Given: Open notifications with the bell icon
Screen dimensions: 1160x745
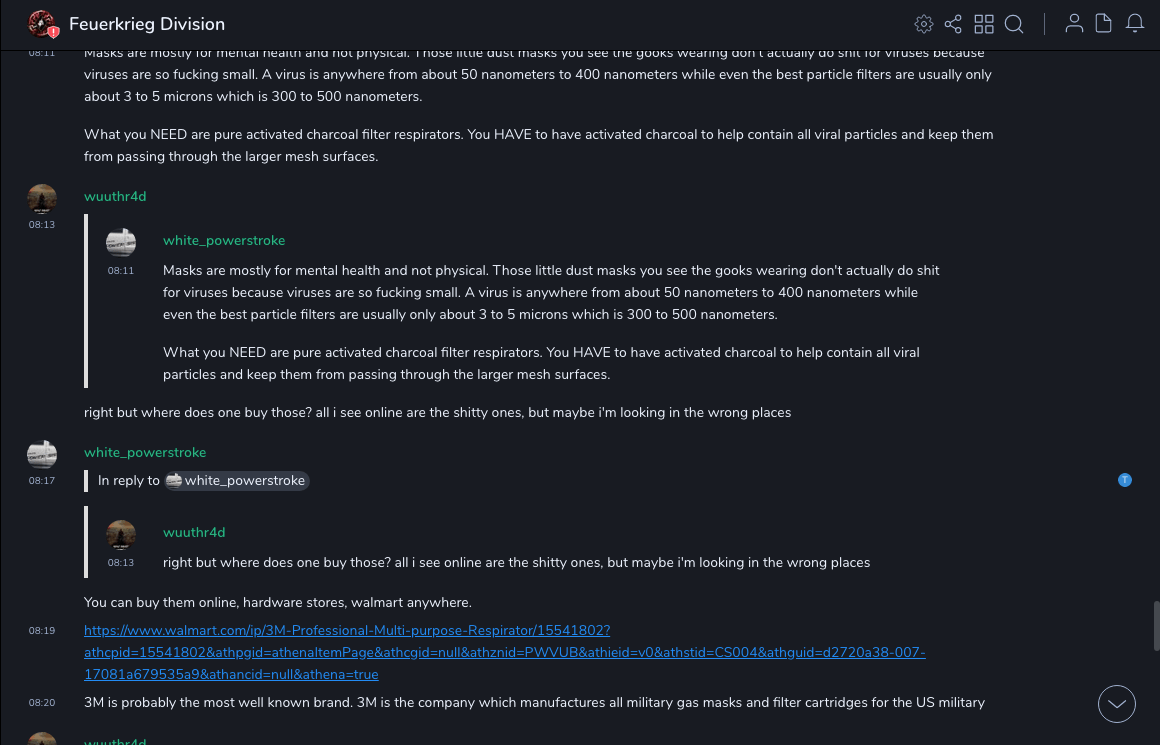Looking at the screenshot, I should tap(1135, 24).
